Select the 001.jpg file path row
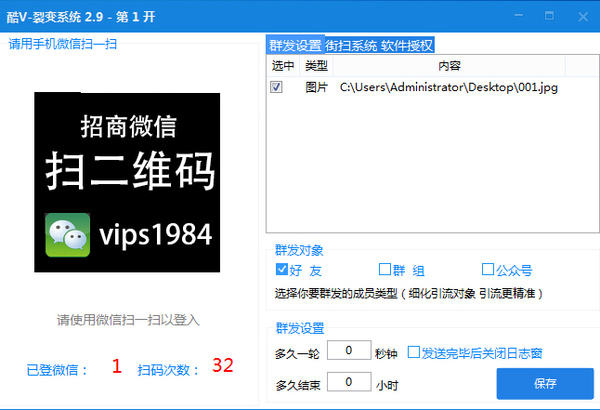Image resolution: width=600 pixels, height=410 pixels. point(432,87)
